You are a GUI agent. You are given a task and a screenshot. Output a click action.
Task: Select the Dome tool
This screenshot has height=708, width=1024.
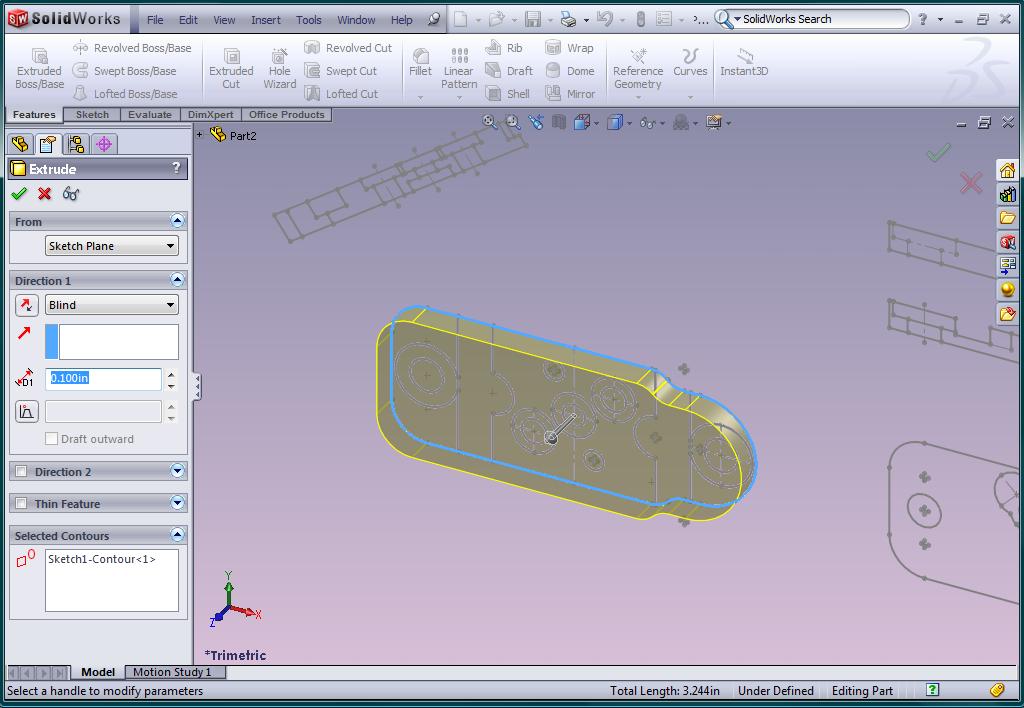(570, 71)
